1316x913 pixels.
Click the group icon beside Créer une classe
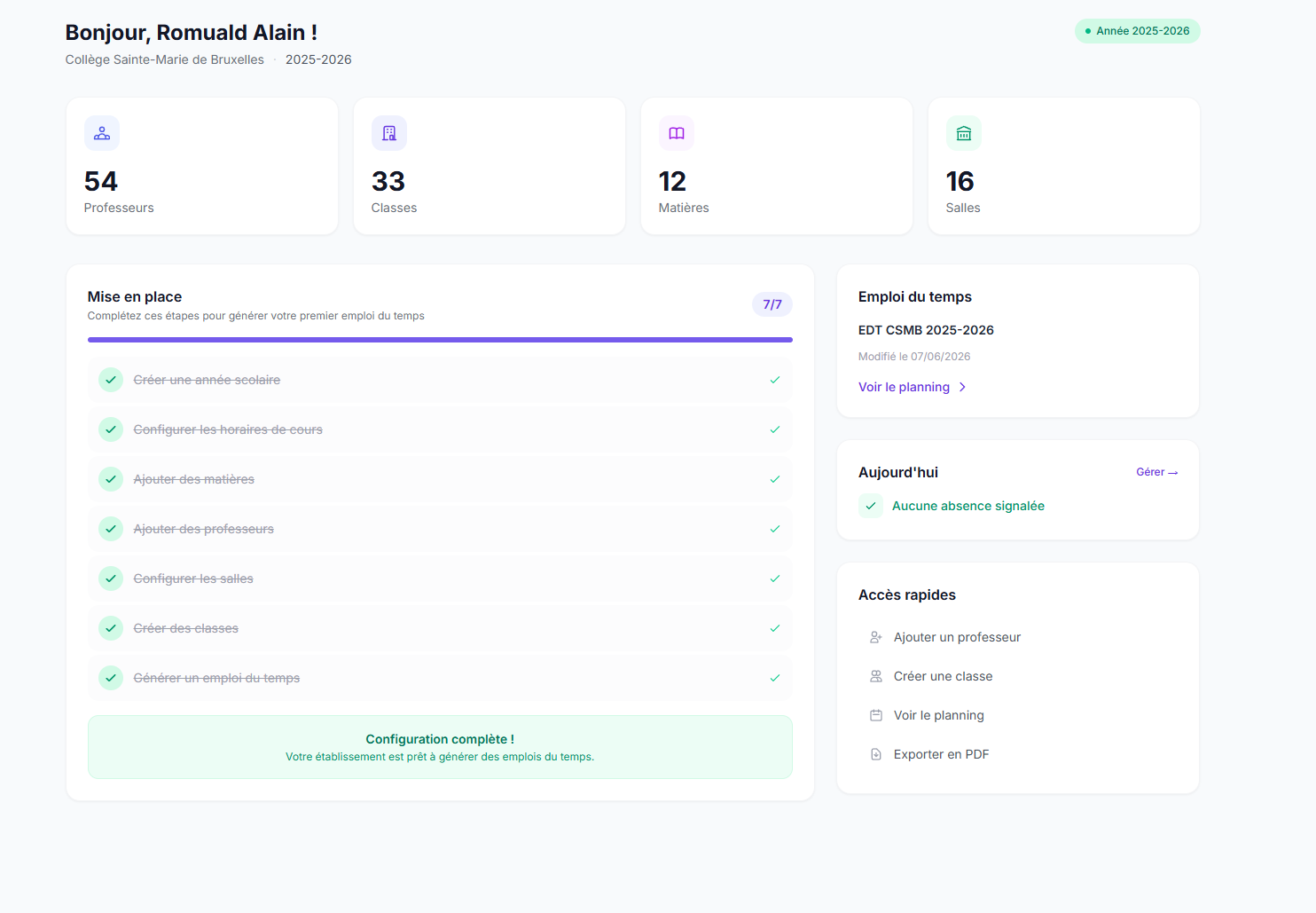pyautogui.click(x=876, y=676)
